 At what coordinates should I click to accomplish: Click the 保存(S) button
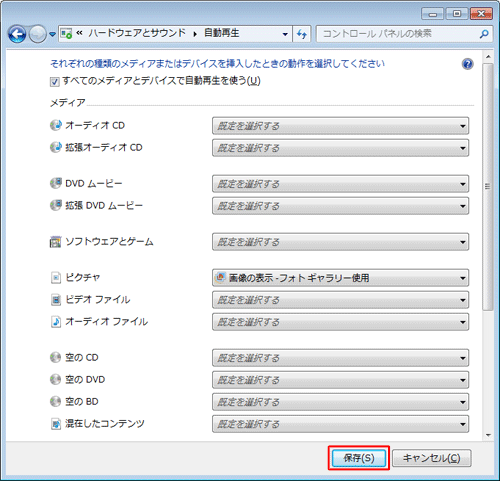coord(359,458)
